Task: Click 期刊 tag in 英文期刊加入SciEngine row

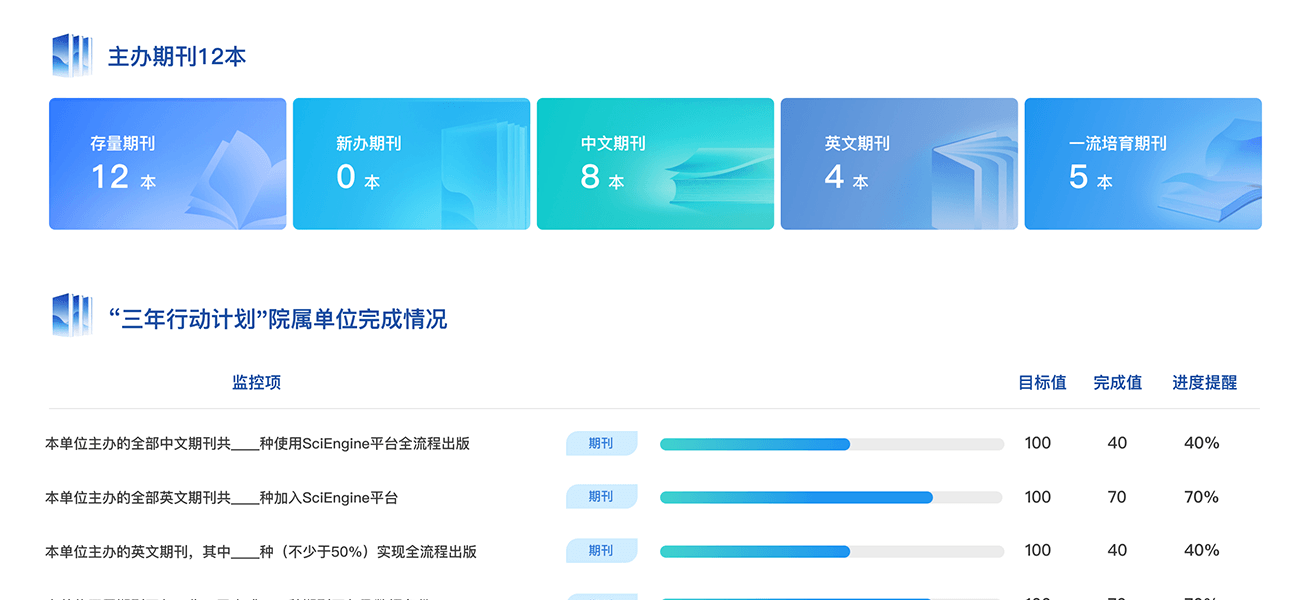Action: tap(601, 497)
